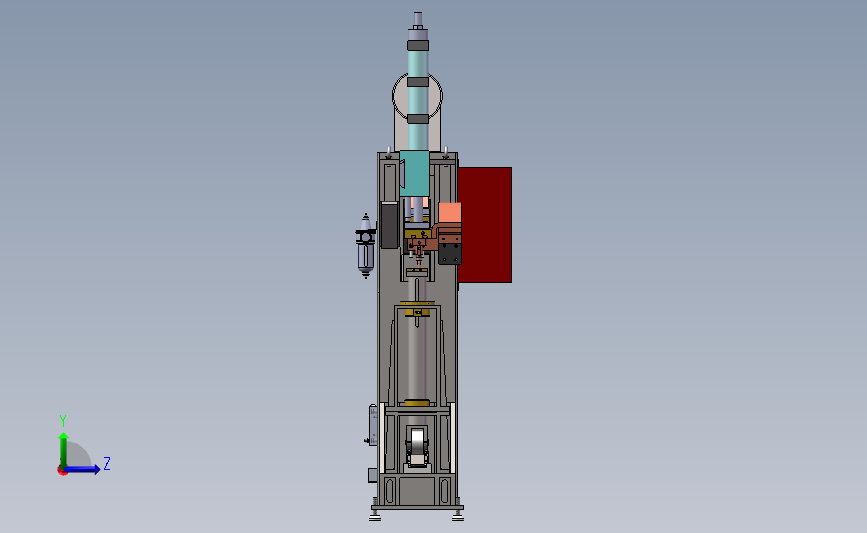Select the left leveling foot
Screen dimensions: 867x533
(x=375, y=516)
